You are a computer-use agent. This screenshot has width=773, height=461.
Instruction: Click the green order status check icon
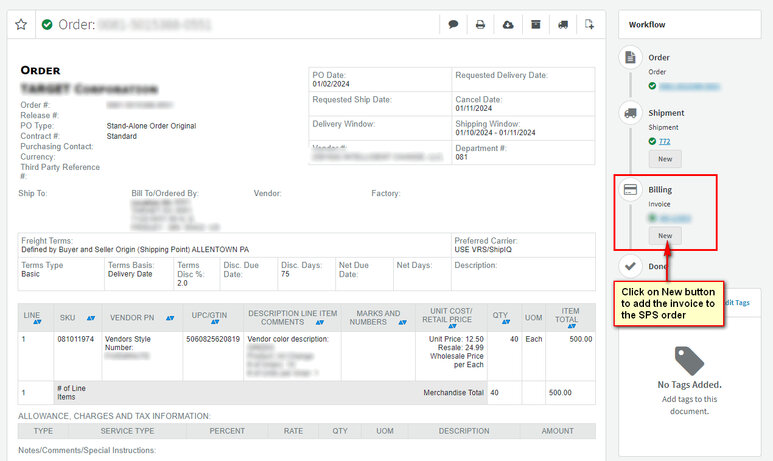(x=47, y=24)
